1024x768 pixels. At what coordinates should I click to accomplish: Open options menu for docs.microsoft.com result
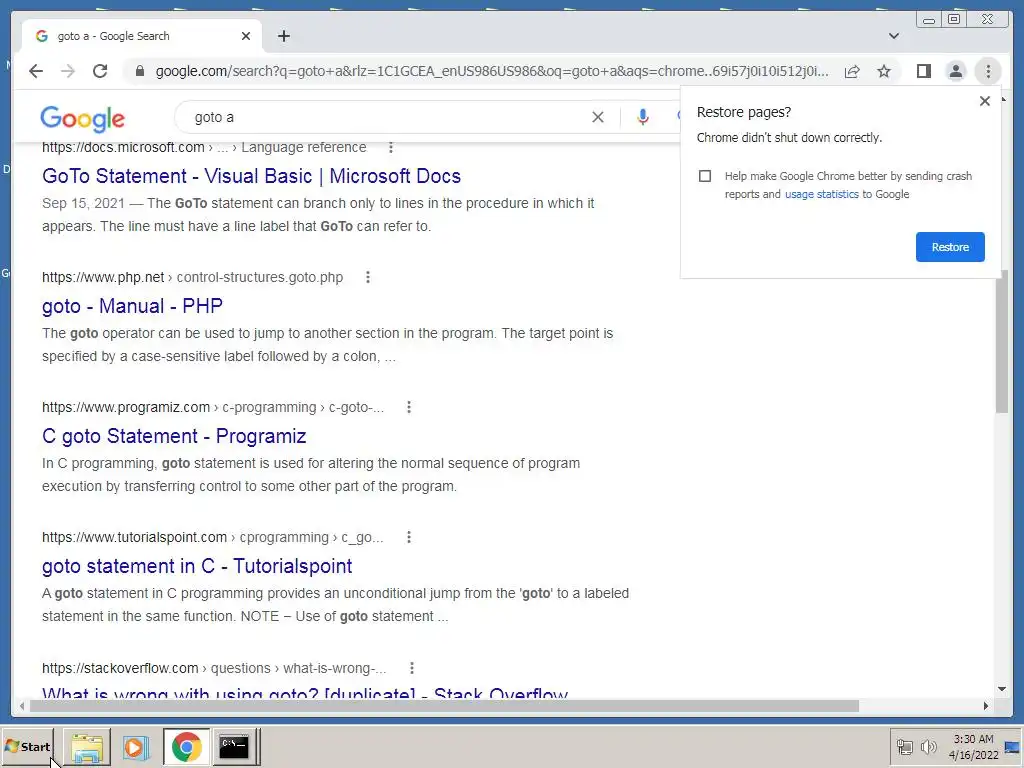(391, 148)
